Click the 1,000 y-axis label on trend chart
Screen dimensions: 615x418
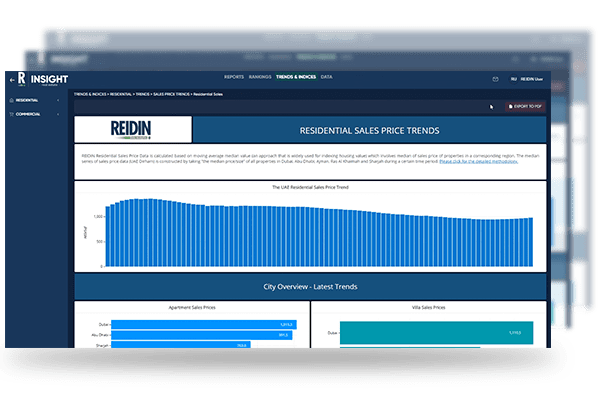(x=98, y=216)
